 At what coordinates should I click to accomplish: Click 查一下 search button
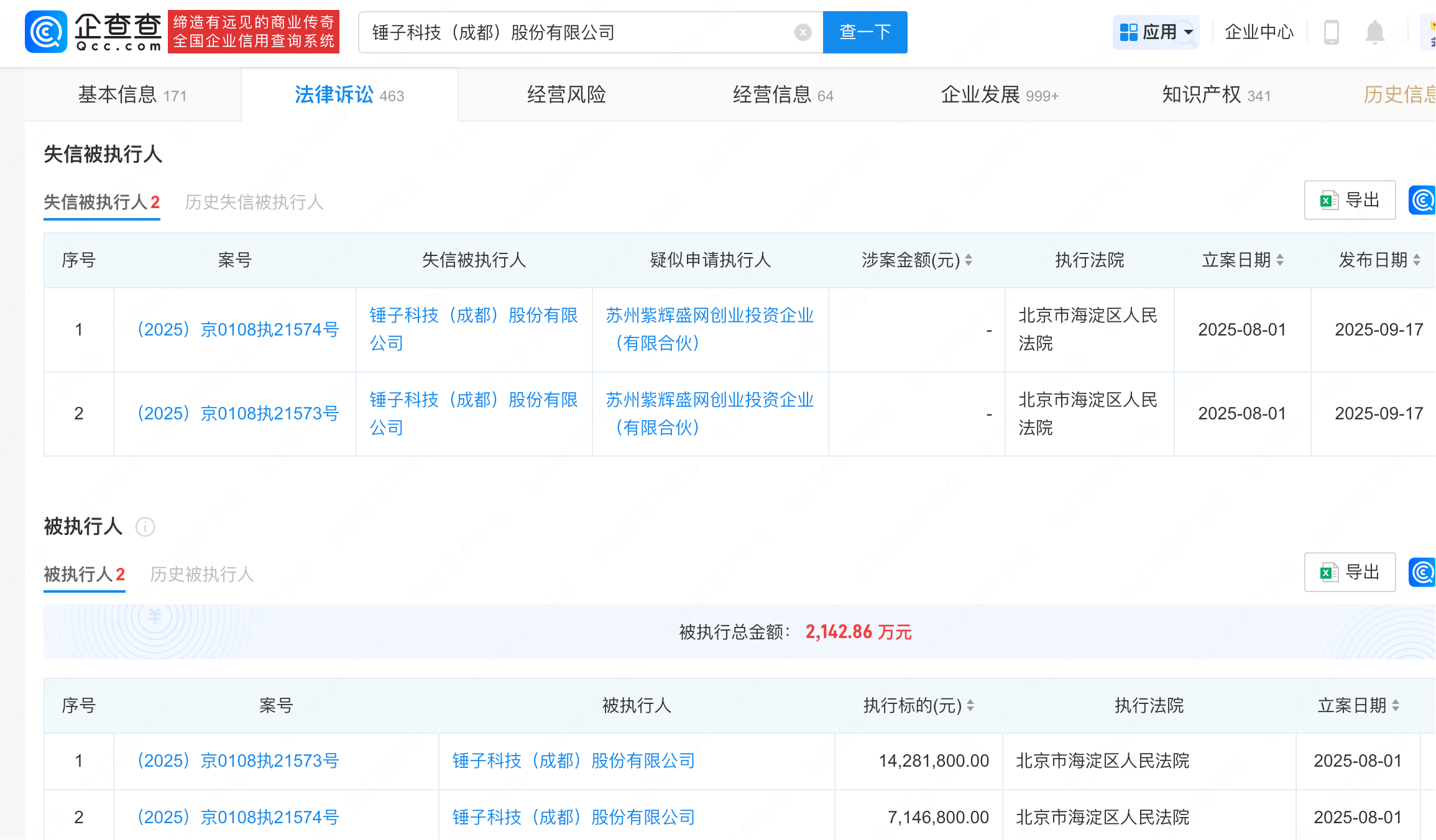(x=865, y=32)
